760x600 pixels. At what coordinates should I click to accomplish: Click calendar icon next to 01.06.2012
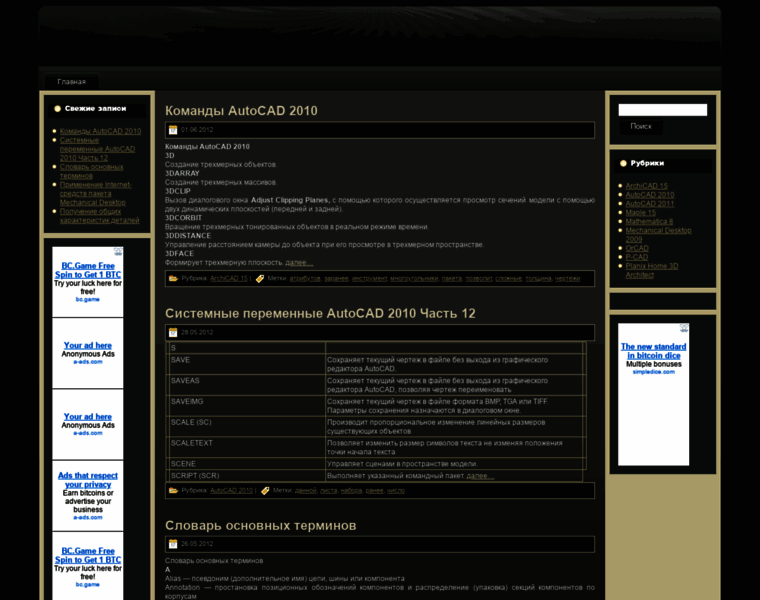(x=173, y=130)
